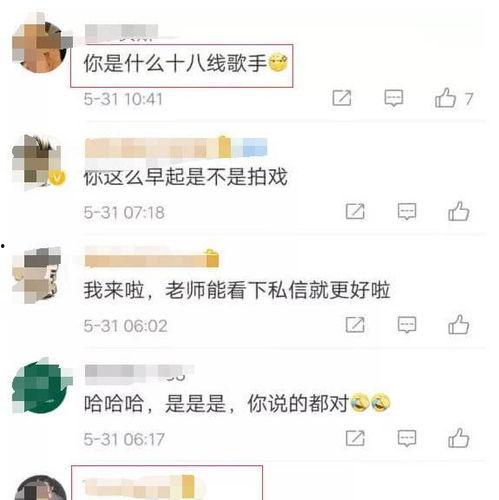The width and height of the screenshot is (499, 500).
Task: Open the verified commenter's avatar
Action: click(x=39, y=163)
